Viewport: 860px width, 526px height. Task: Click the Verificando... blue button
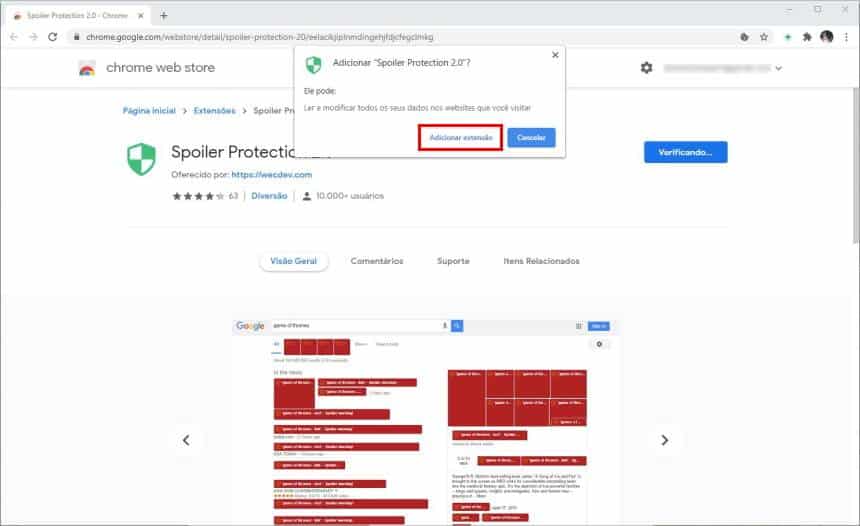coord(686,152)
